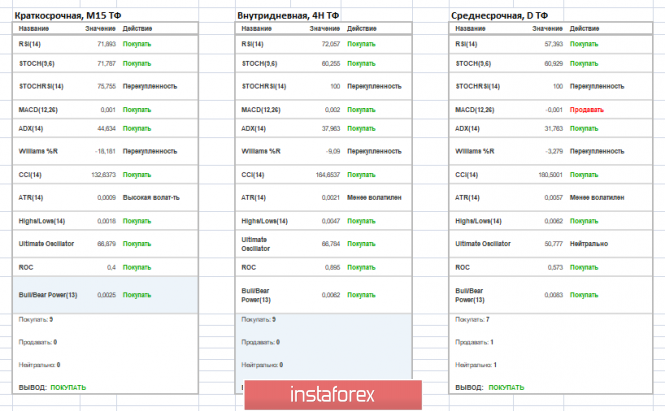The height and width of the screenshot is (411, 665).
Task: Click the 'Значение' column header in 4H table
Action: [x=324, y=28]
